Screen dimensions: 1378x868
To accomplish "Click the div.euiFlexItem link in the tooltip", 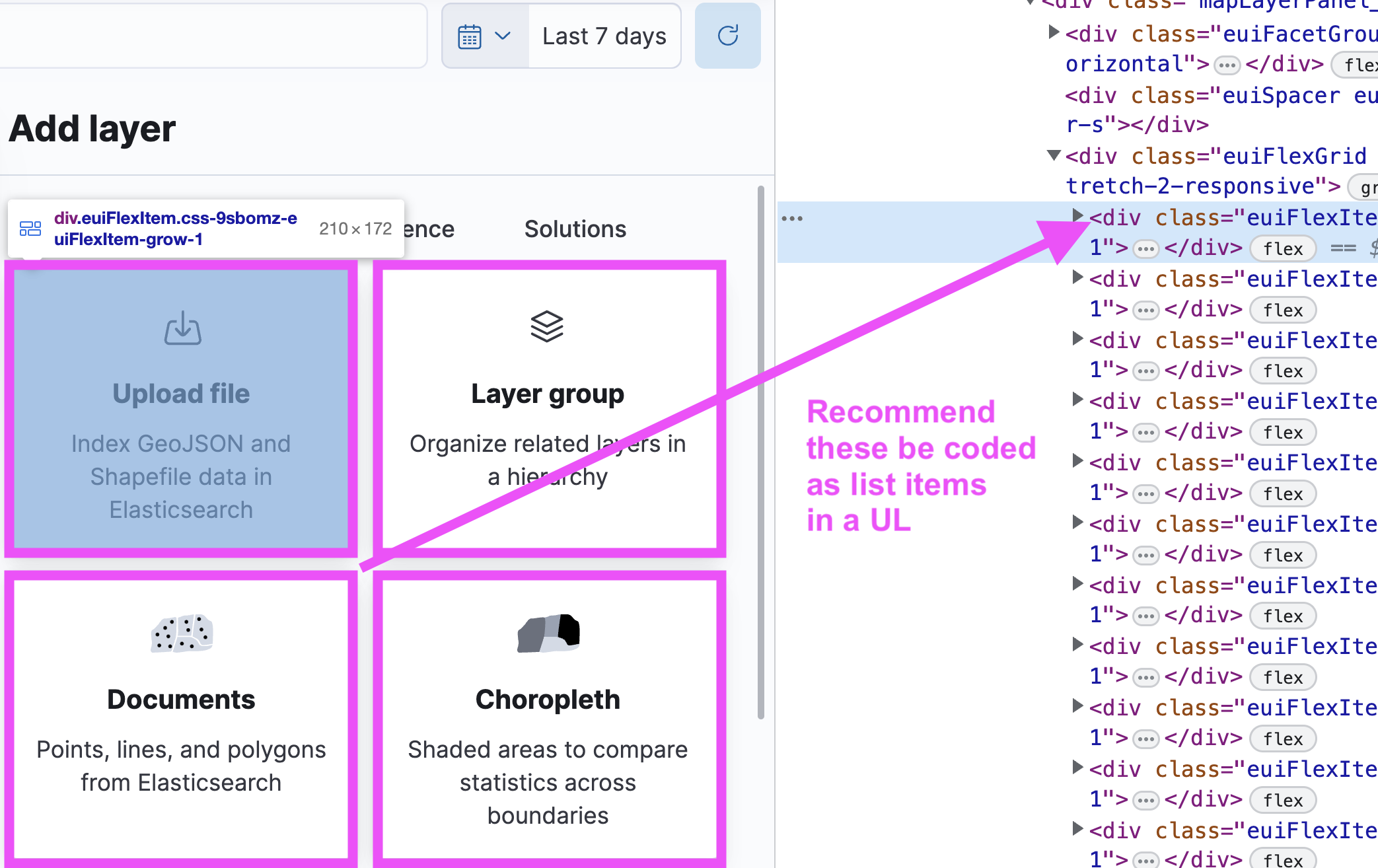I will point(175,229).
